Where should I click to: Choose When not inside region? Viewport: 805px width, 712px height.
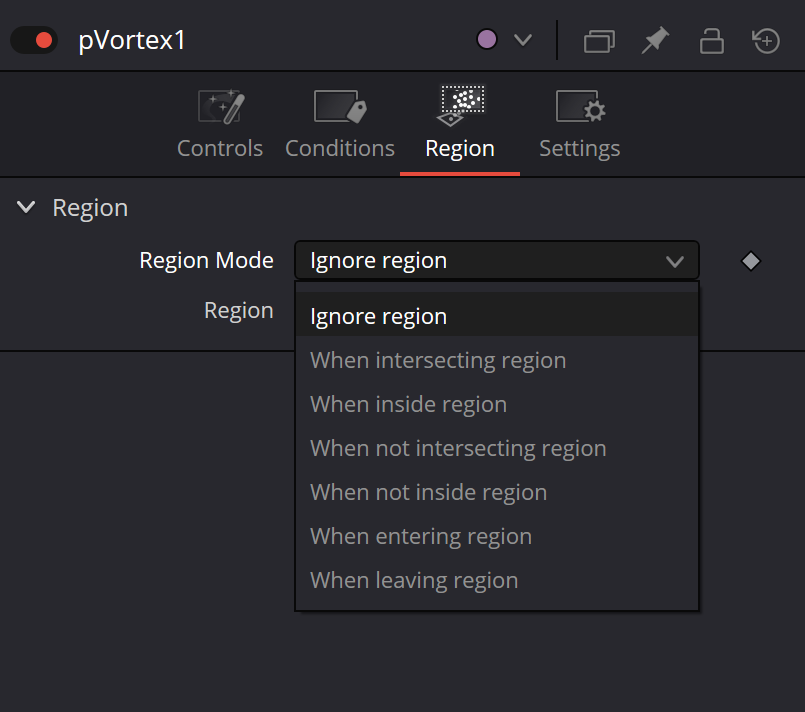pyautogui.click(x=496, y=493)
